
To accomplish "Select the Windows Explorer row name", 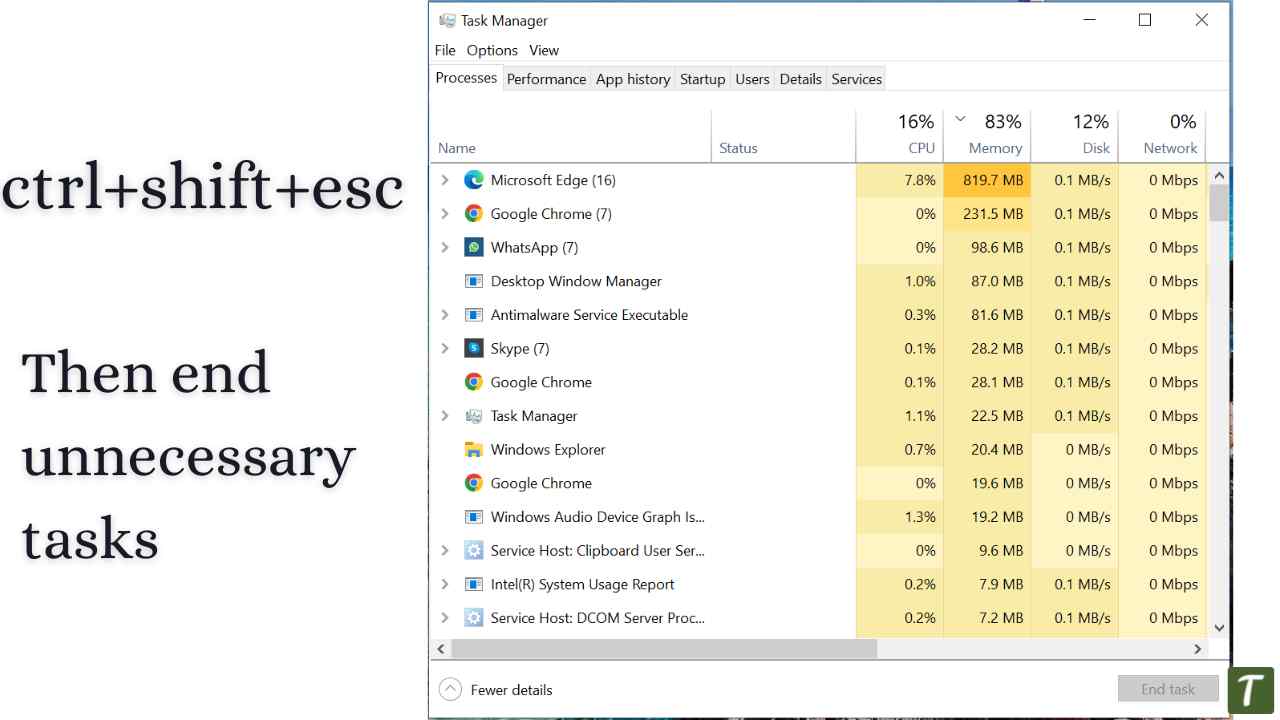I will [548, 450].
